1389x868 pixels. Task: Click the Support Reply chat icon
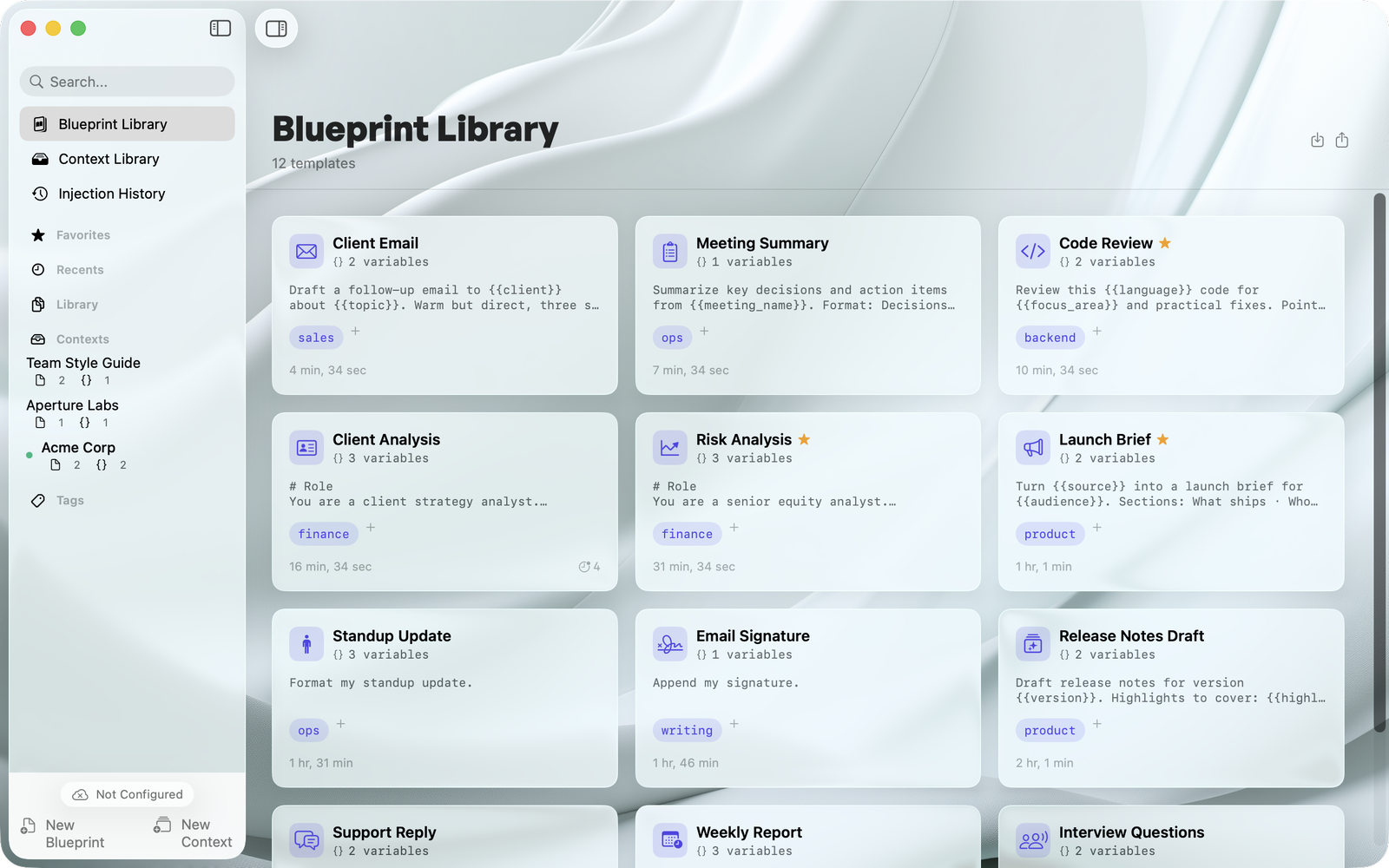point(306,840)
